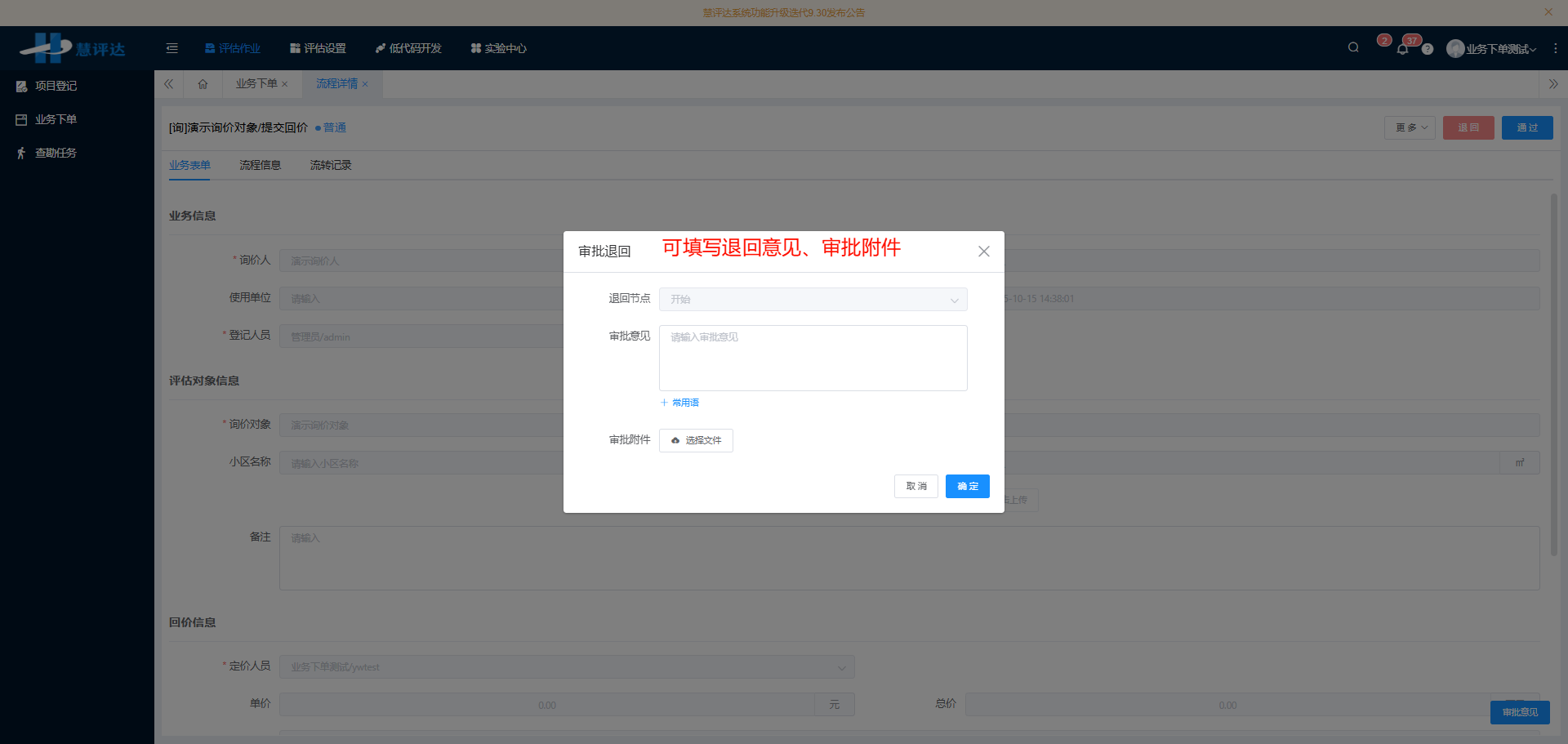Click the 选择文件 upload icon in the dialog
Viewport: 1568px width, 744px height.
[x=675, y=440]
